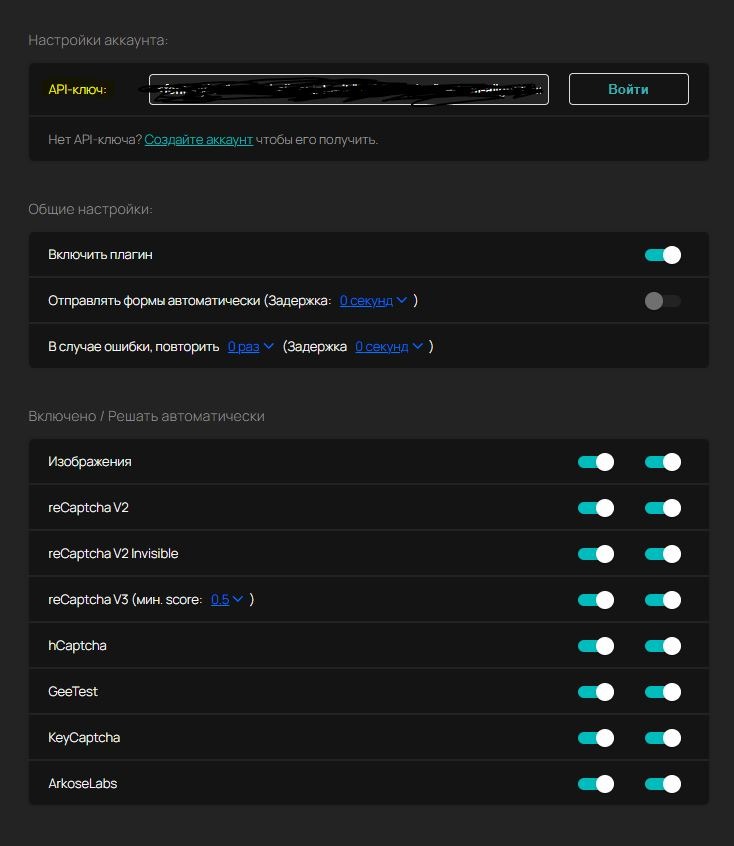Click the Войти login button
This screenshot has width=734, height=846.
[x=629, y=89]
